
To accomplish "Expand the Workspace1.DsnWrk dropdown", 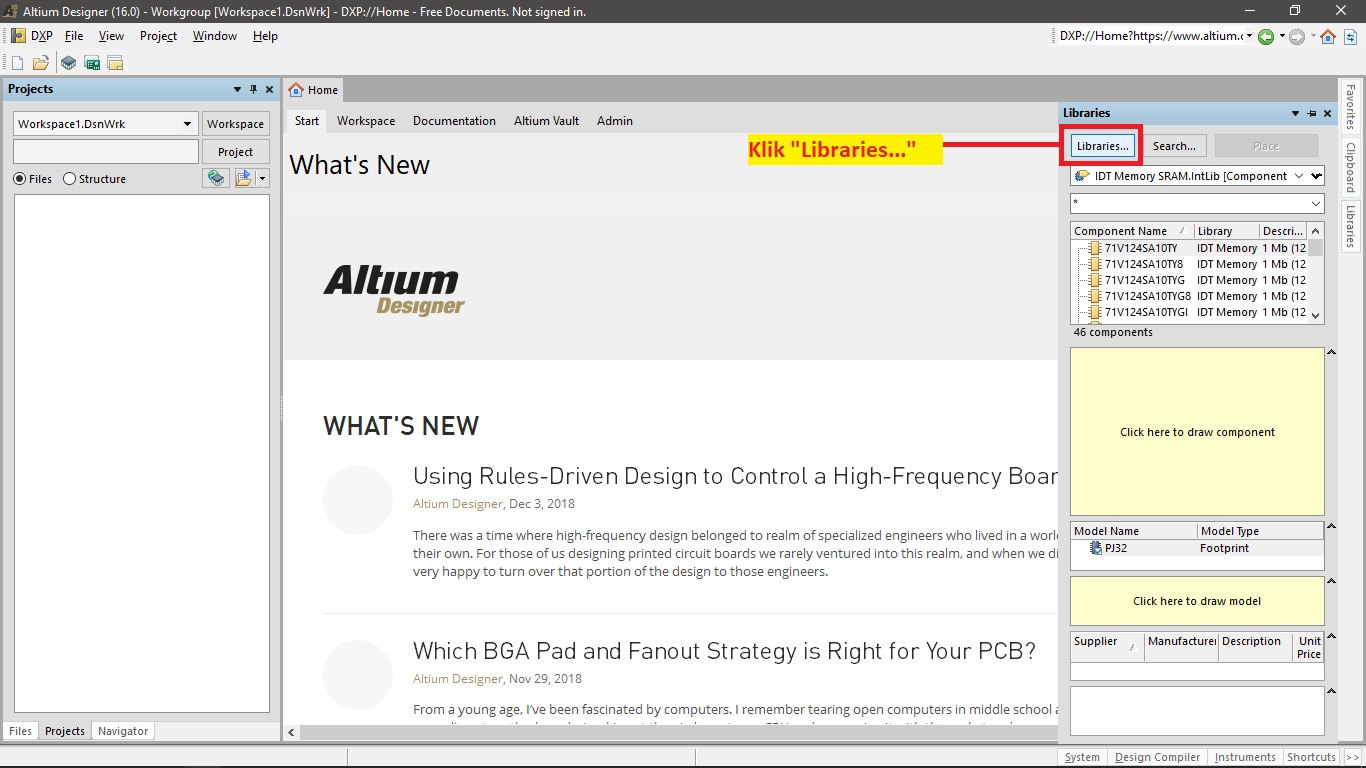I will 187,124.
